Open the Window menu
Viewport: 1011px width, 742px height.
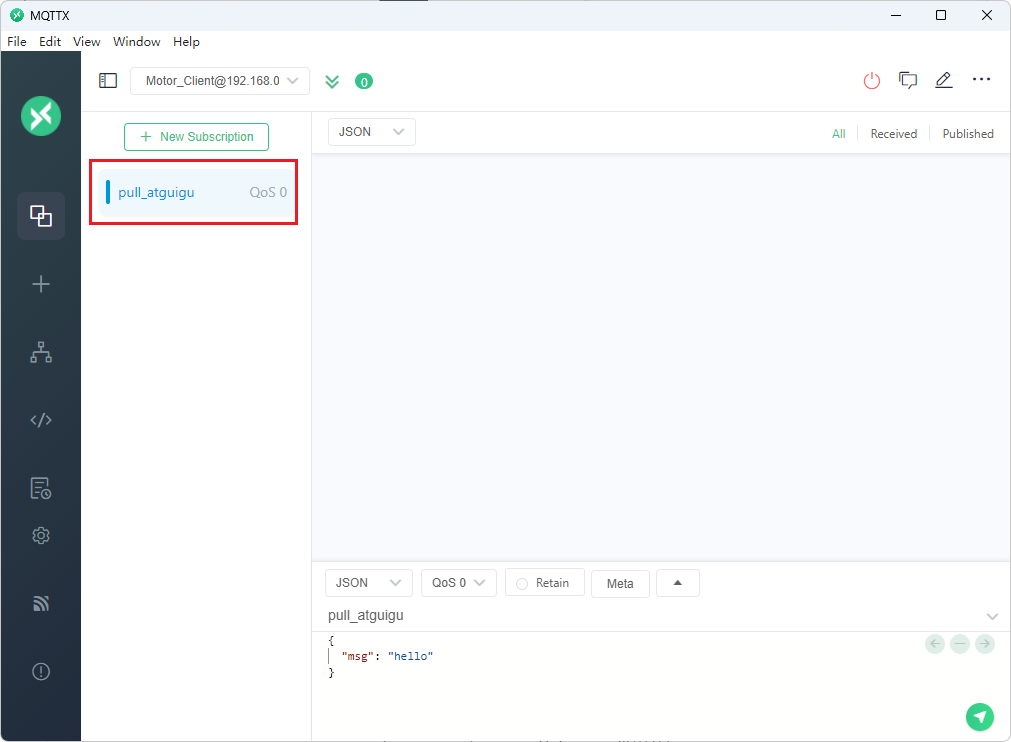click(x=136, y=42)
